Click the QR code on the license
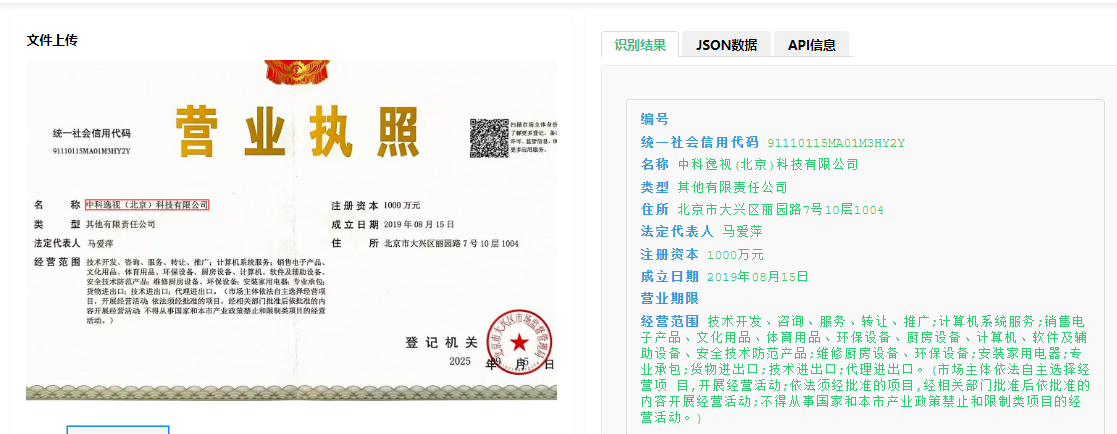 click(x=489, y=138)
